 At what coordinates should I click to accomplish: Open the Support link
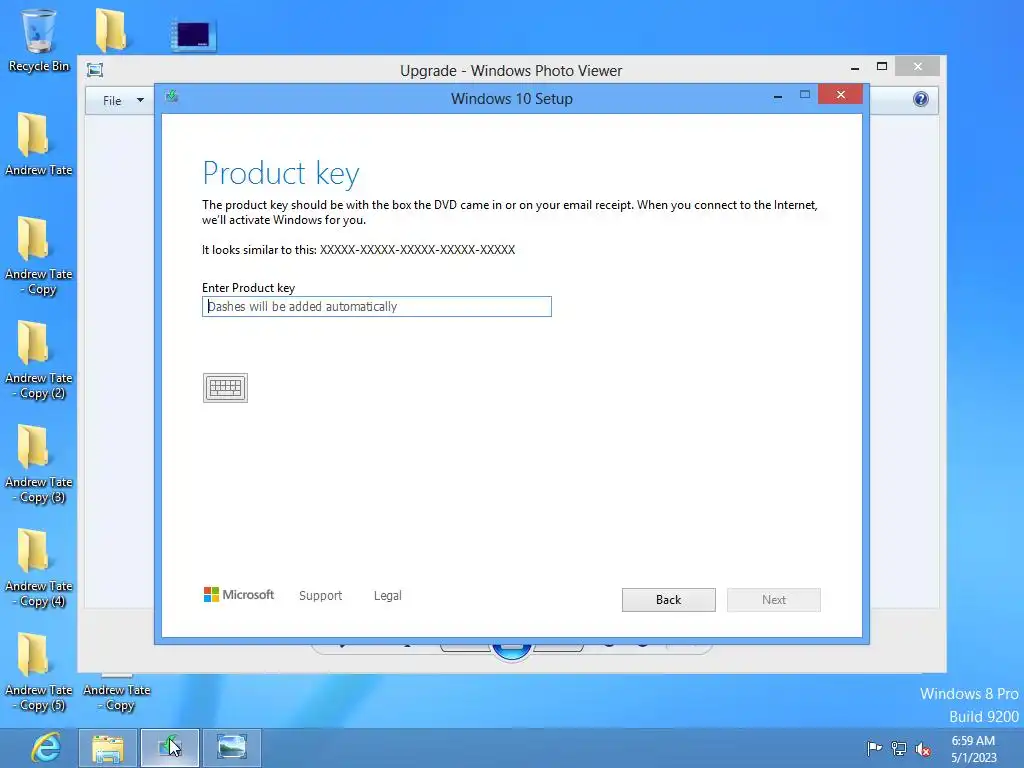tap(321, 596)
